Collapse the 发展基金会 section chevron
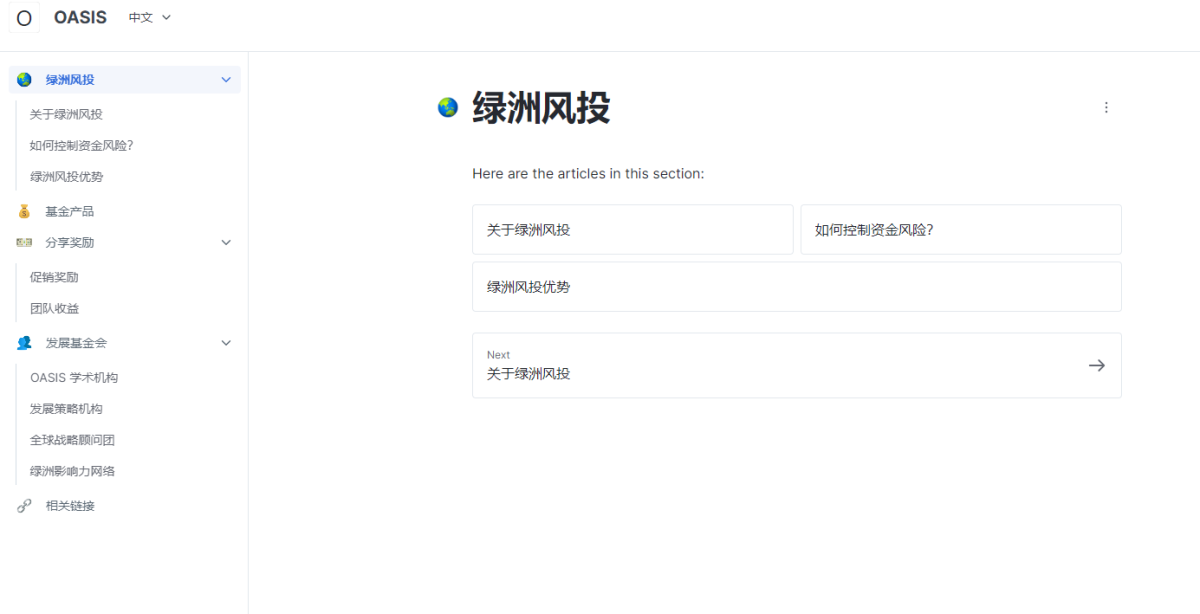This screenshot has width=1200, height=614. 226,342
